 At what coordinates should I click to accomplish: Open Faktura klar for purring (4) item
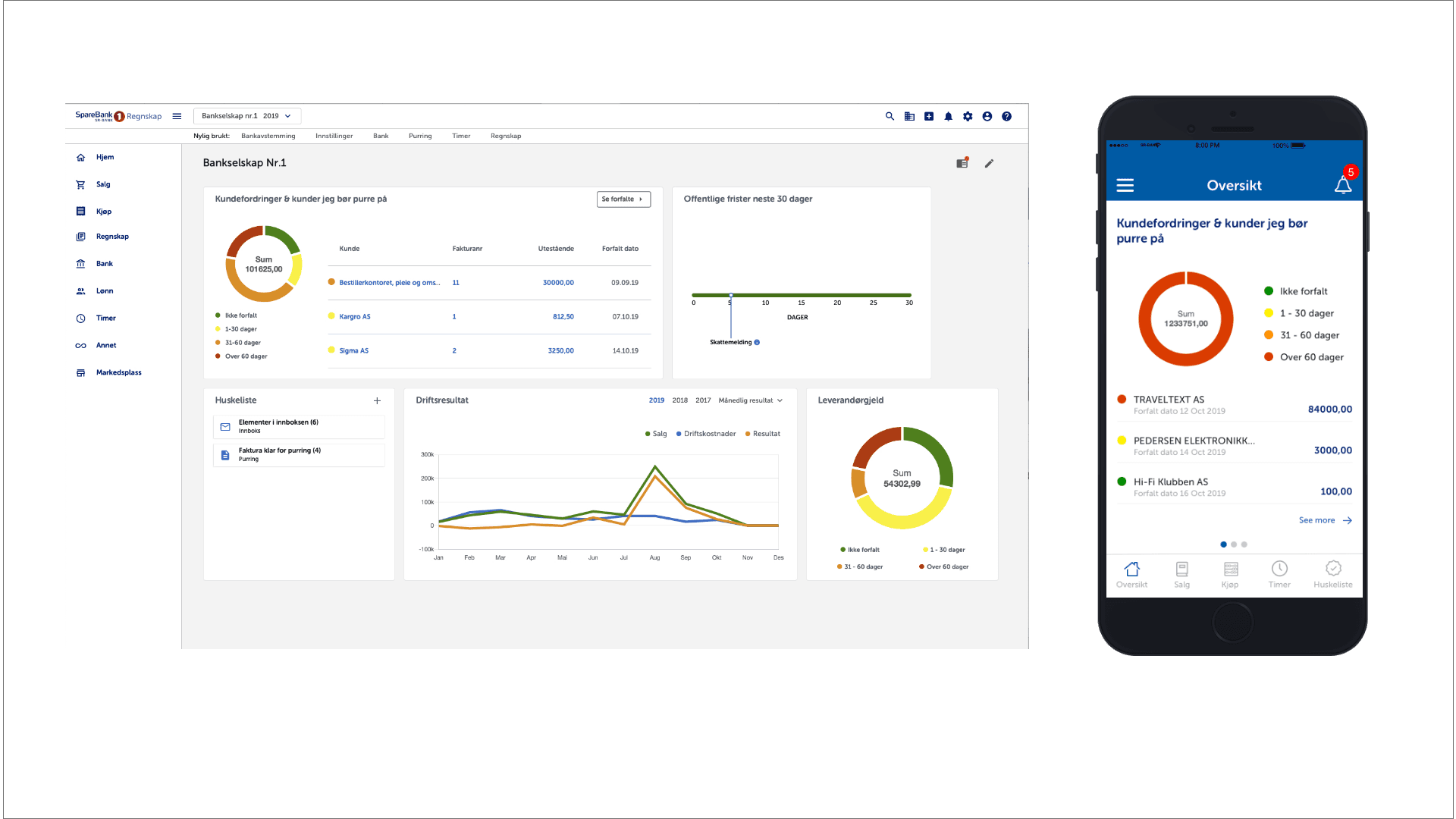tap(299, 455)
